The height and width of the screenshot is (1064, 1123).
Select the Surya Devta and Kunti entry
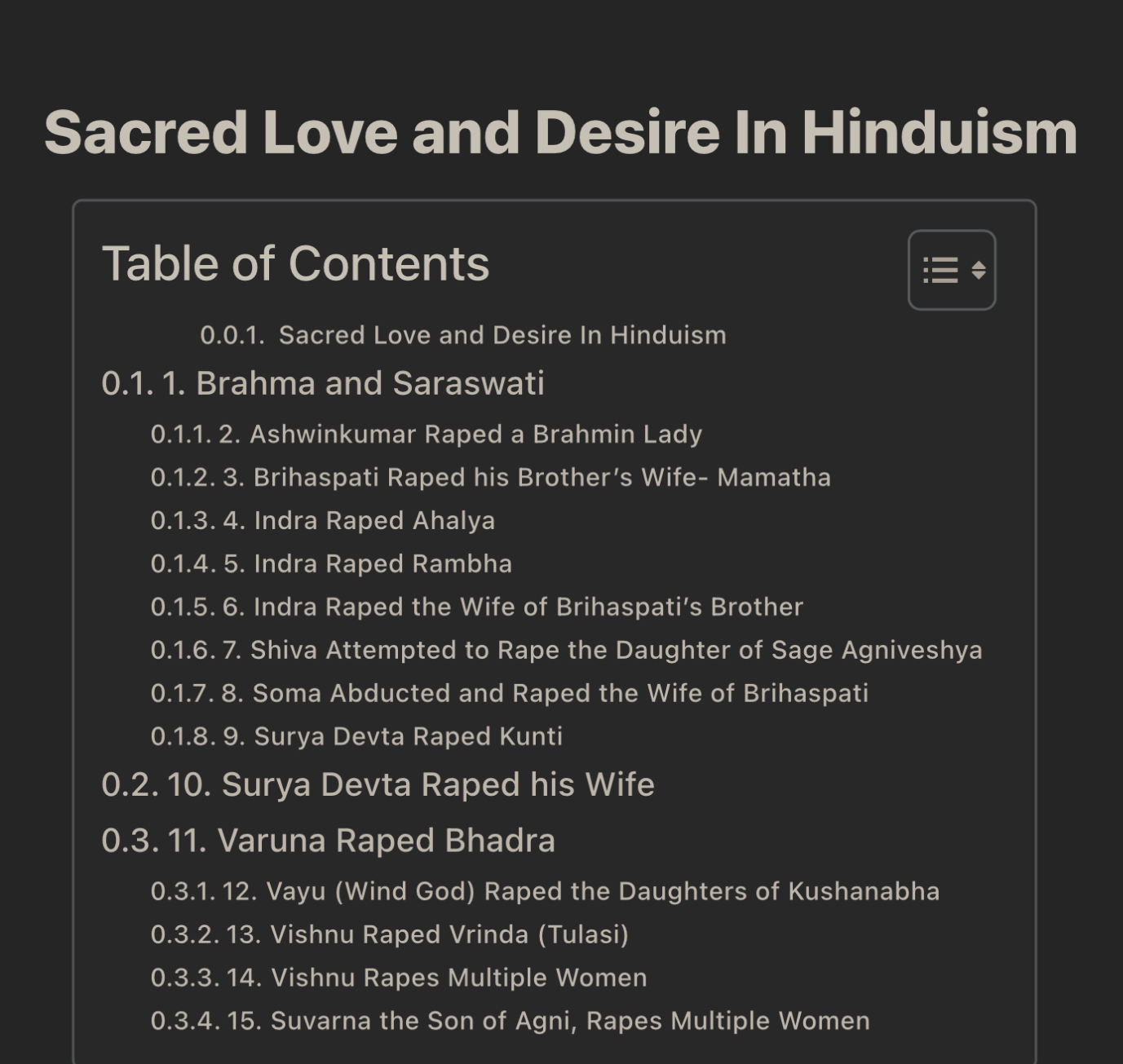[x=356, y=736]
